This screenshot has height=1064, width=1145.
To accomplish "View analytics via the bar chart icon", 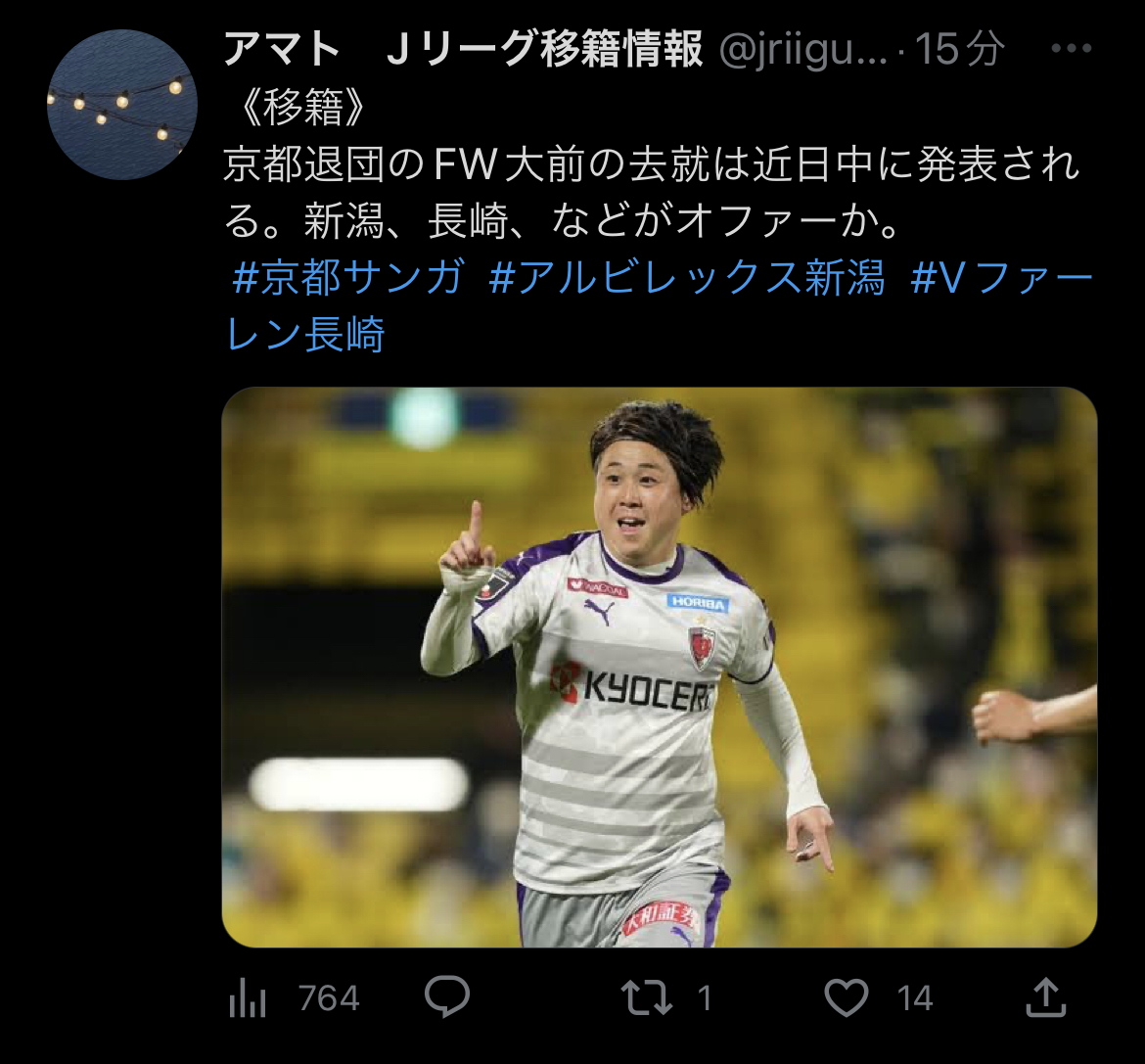I will 248,999.
